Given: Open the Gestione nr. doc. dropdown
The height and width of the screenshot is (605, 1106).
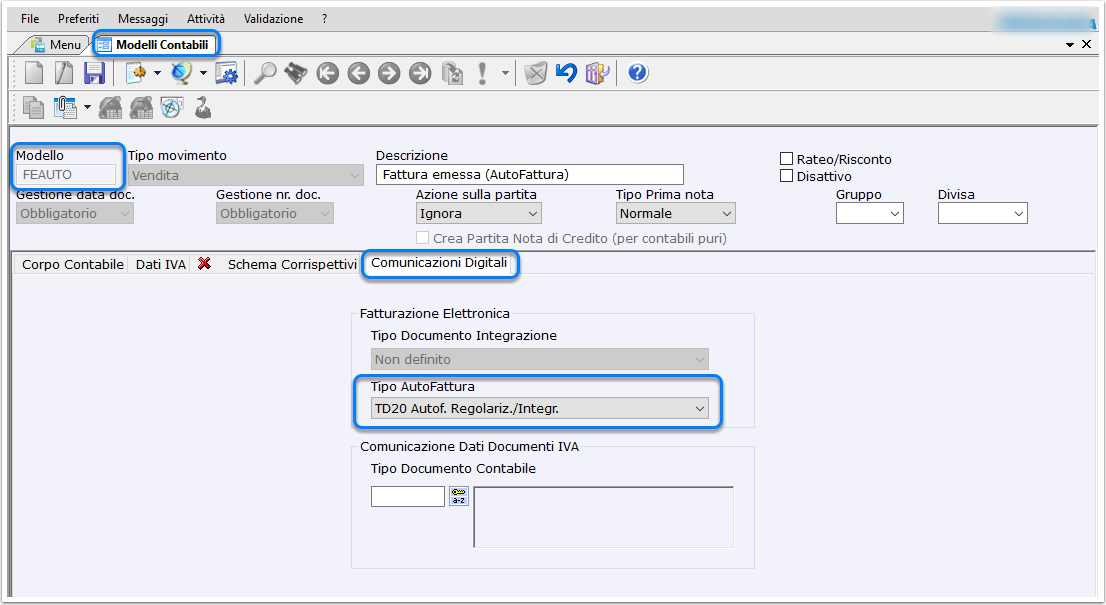Looking at the screenshot, I should (x=274, y=213).
